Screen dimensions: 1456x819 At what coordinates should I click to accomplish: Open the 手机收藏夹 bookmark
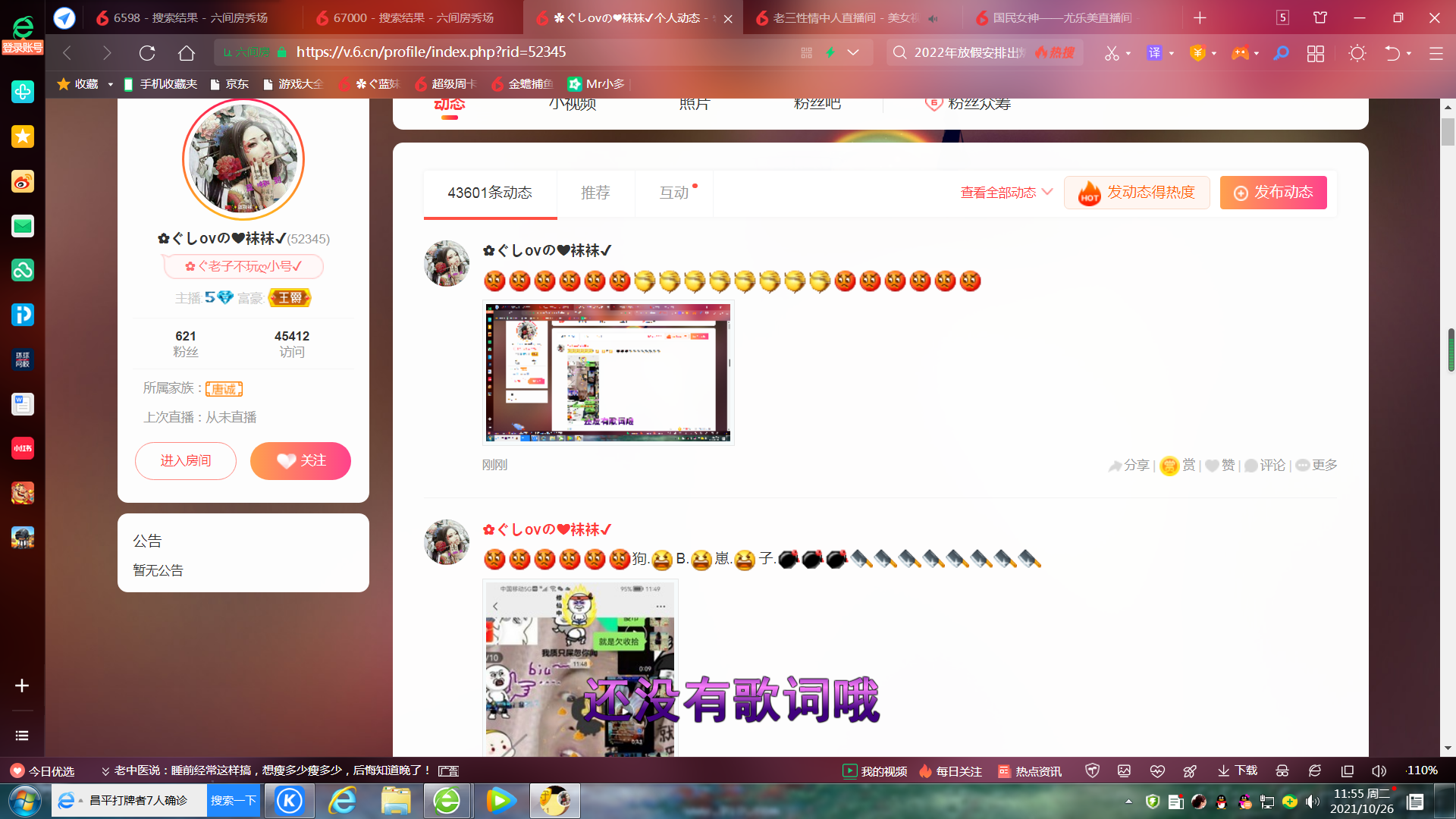pos(160,84)
